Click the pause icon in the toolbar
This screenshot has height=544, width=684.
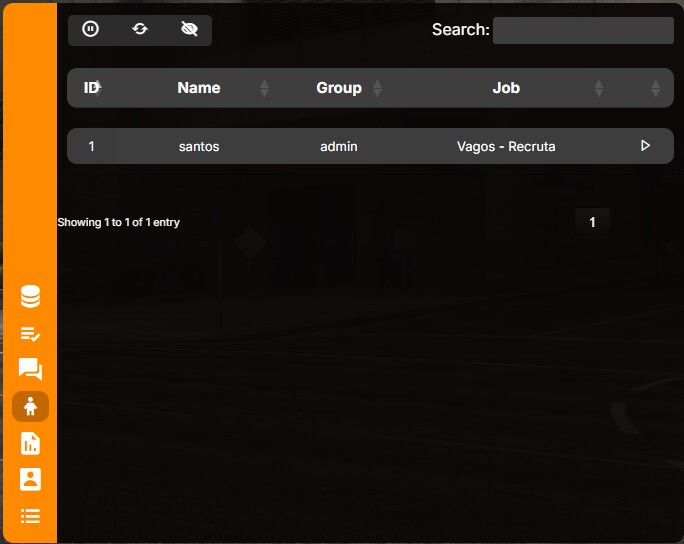tap(90, 29)
